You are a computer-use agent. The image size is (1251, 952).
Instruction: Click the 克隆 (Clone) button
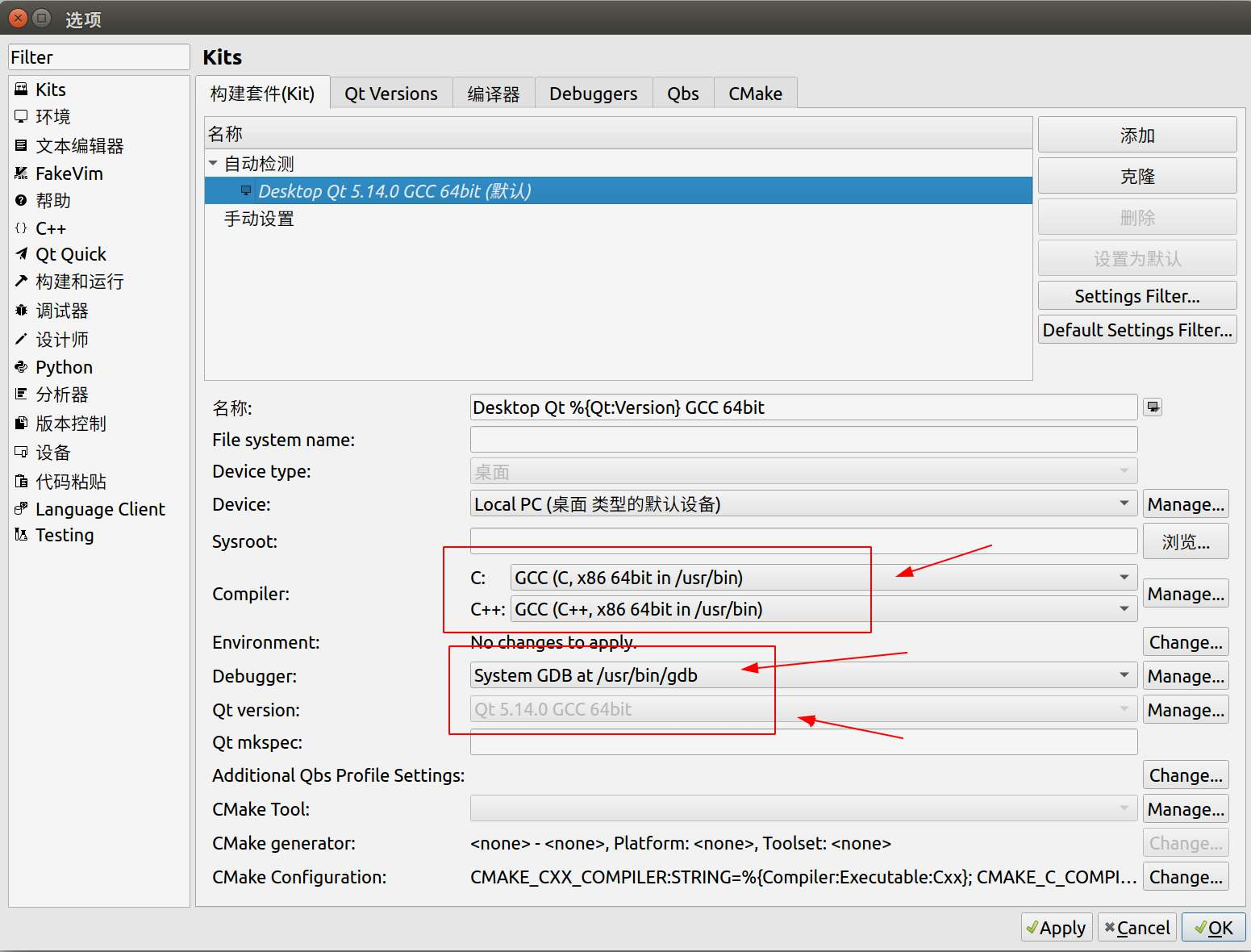click(x=1137, y=176)
